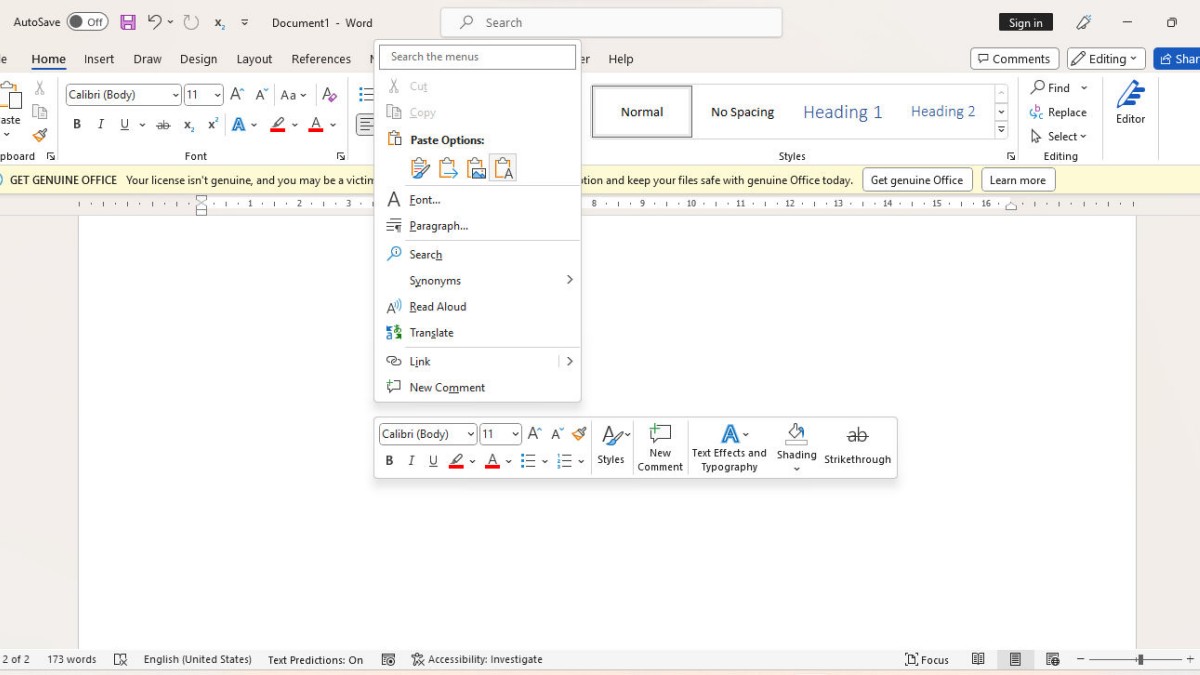Click the Learn more button
This screenshot has height=675, width=1200.
[x=1017, y=180]
